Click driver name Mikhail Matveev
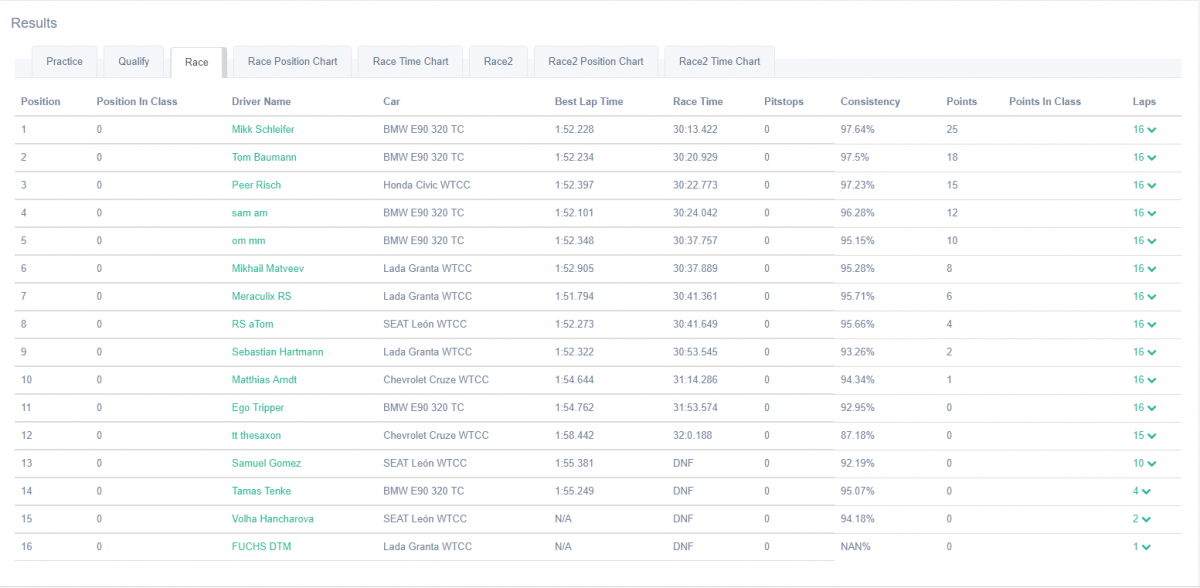1200x588 pixels. [x=268, y=269]
